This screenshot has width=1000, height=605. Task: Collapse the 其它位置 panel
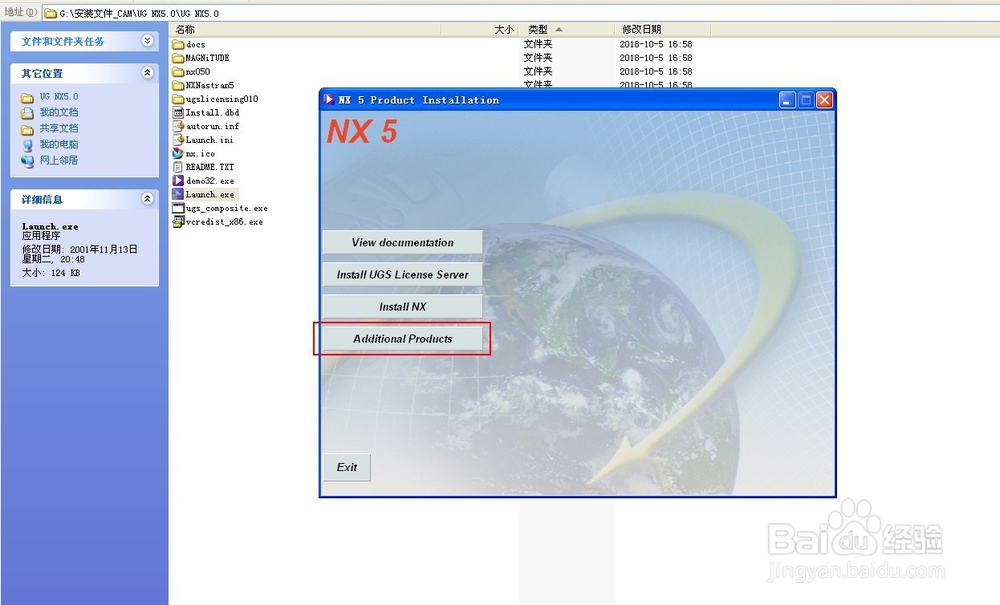pos(147,73)
